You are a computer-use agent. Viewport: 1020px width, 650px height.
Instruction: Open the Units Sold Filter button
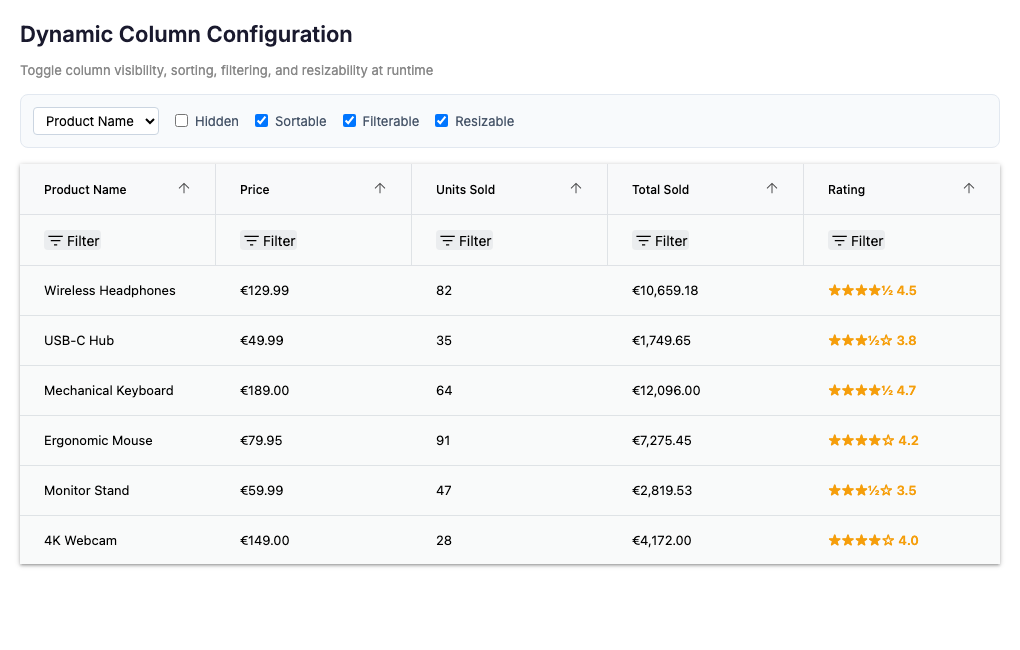click(x=465, y=241)
